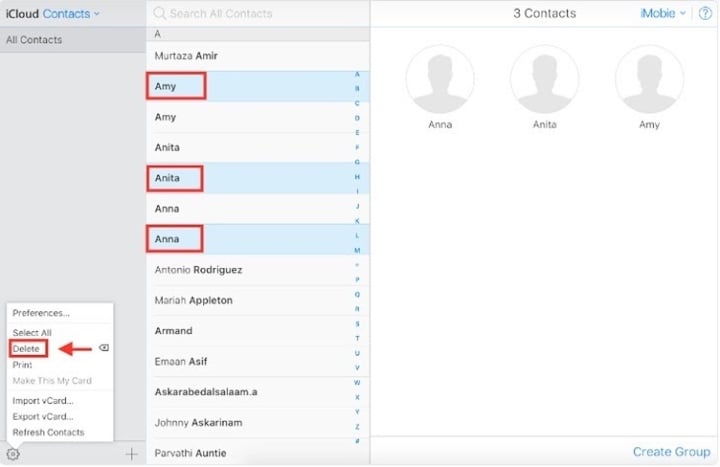The height and width of the screenshot is (467, 720).
Task: Jump to # in alphabet index
Action: [357, 441]
